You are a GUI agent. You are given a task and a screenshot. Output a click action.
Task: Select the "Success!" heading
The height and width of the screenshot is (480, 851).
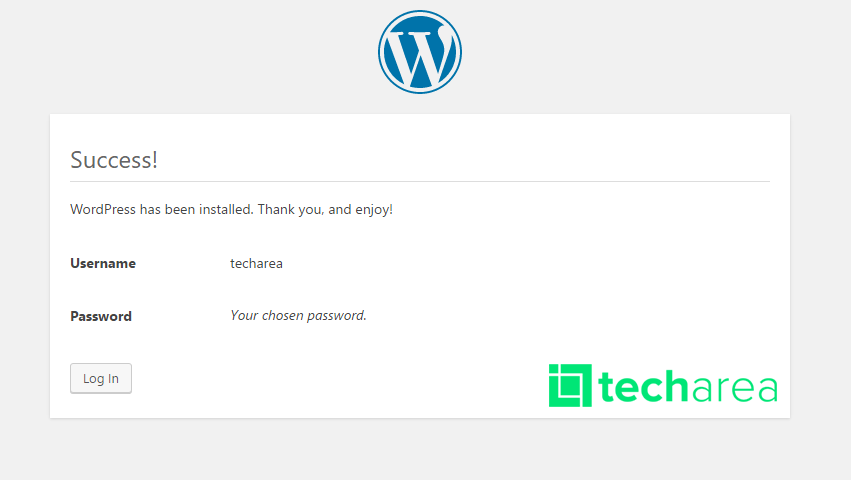114,160
